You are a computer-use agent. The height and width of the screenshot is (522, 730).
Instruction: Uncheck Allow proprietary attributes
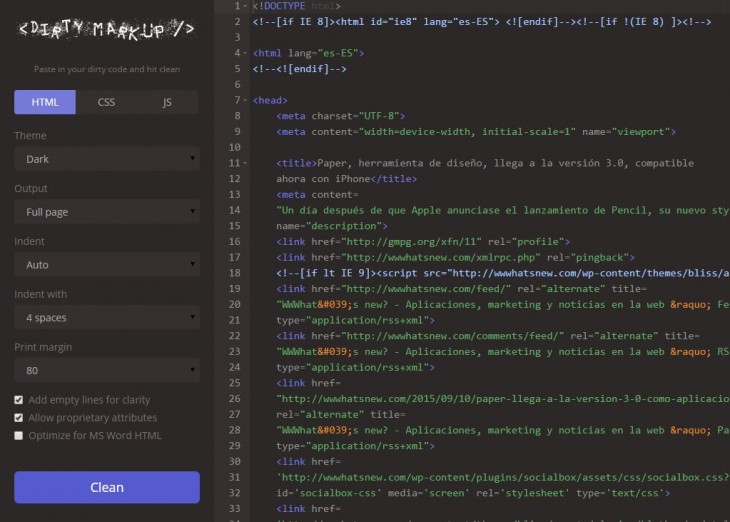pyautogui.click(x=19, y=418)
